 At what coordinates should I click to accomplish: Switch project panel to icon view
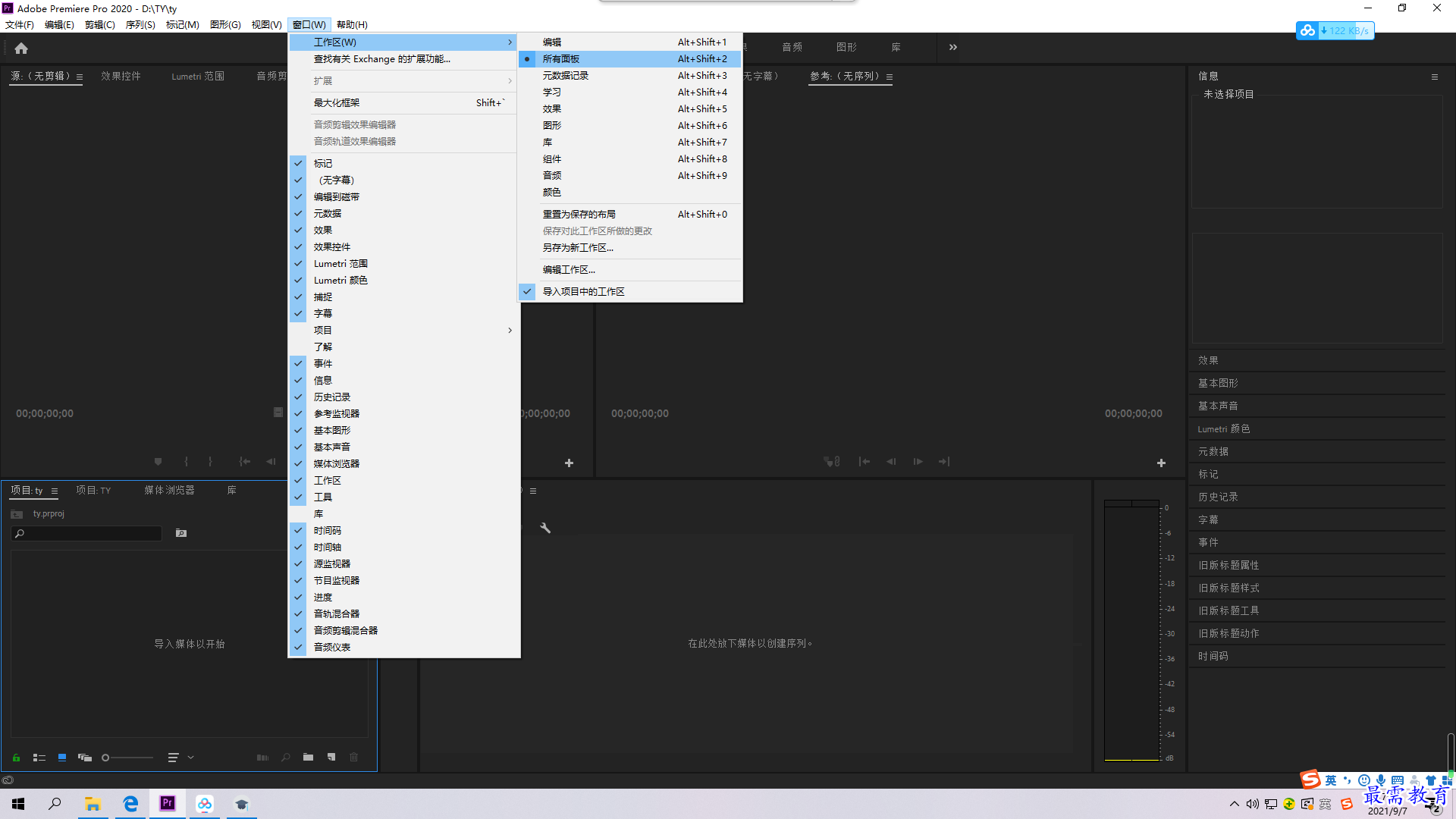(x=62, y=758)
